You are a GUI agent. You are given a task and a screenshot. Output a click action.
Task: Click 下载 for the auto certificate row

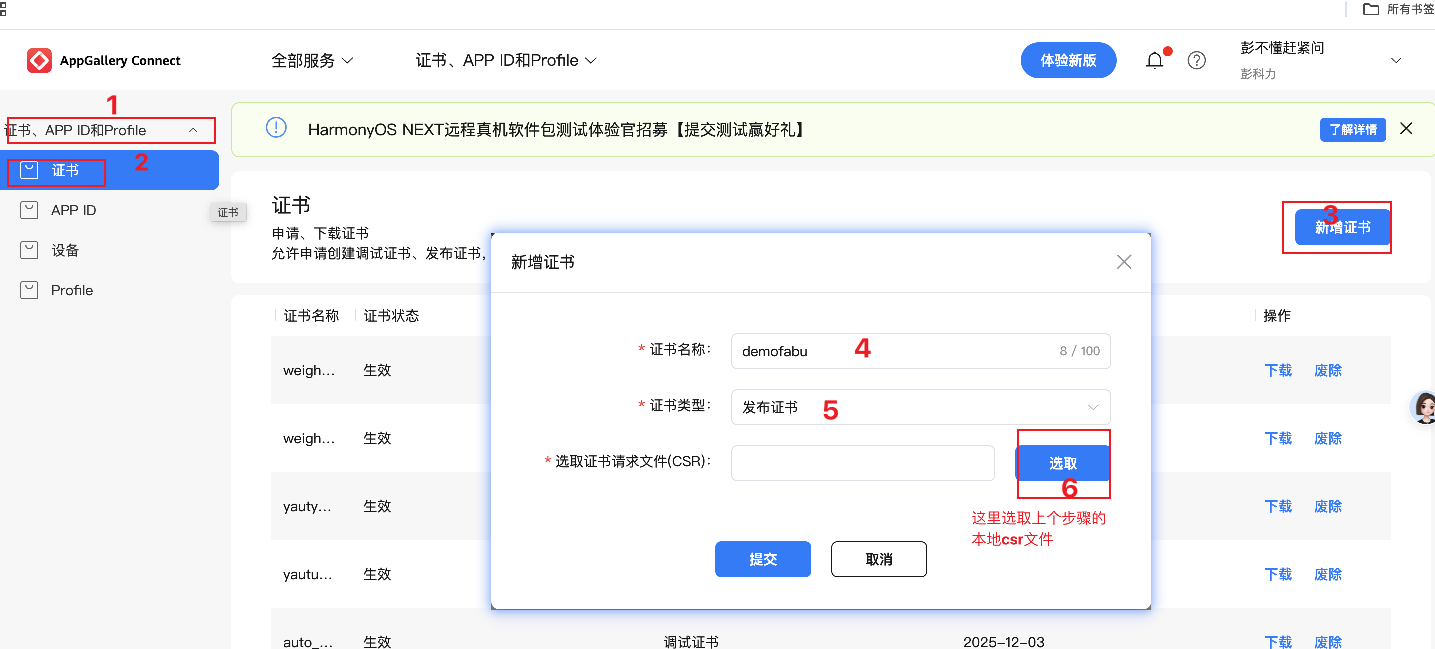tap(1278, 641)
